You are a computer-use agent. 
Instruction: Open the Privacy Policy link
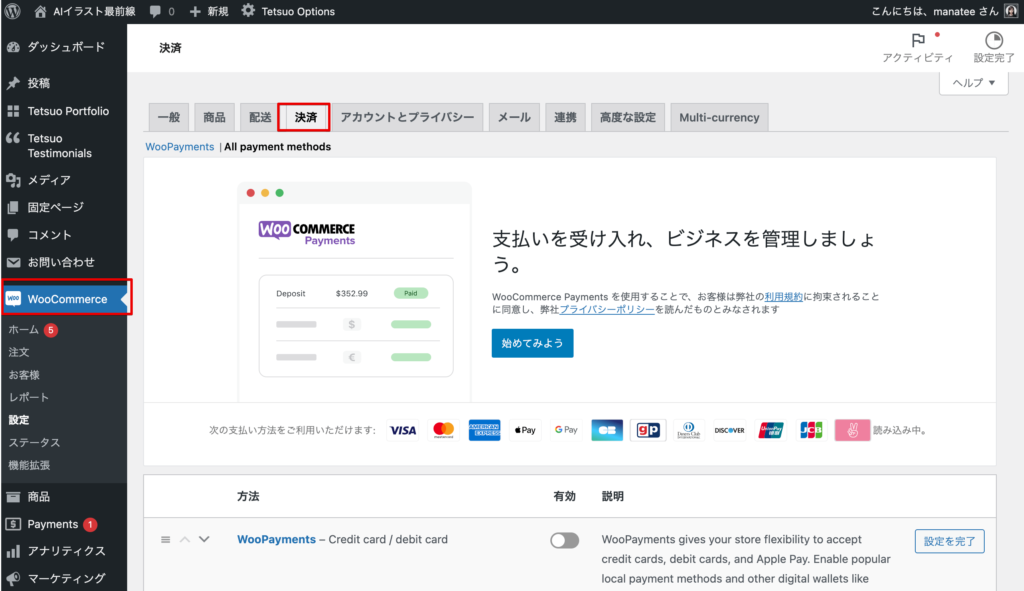(x=607, y=310)
